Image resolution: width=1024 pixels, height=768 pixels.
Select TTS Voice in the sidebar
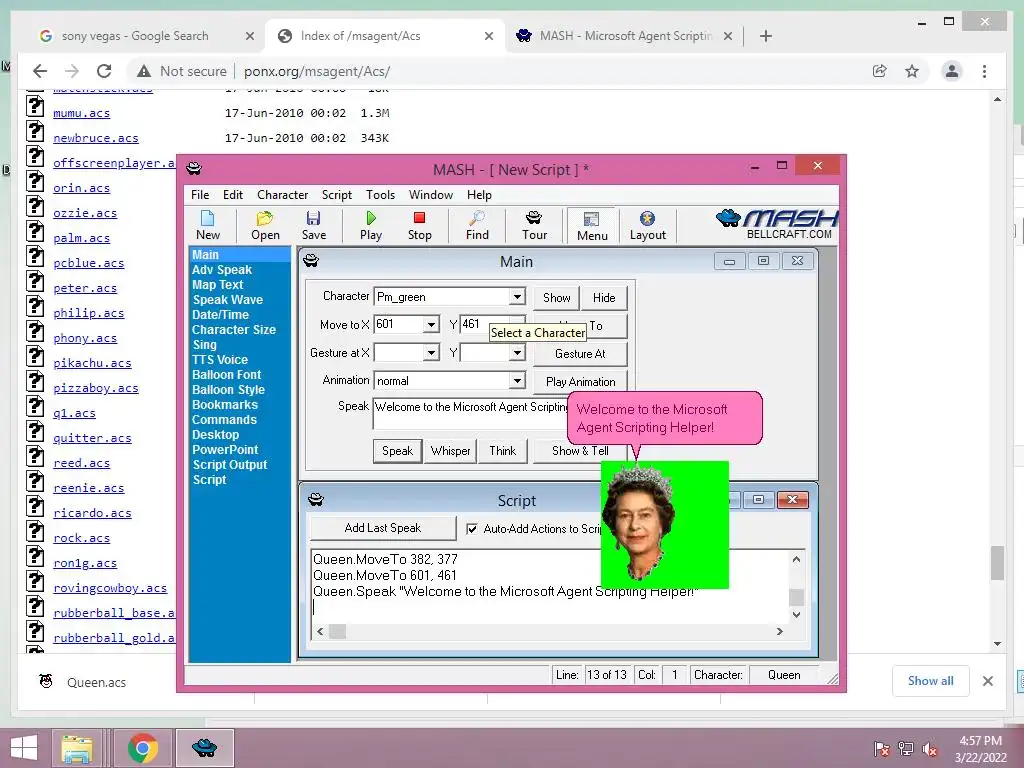pyautogui.click(x=219, y=360)
